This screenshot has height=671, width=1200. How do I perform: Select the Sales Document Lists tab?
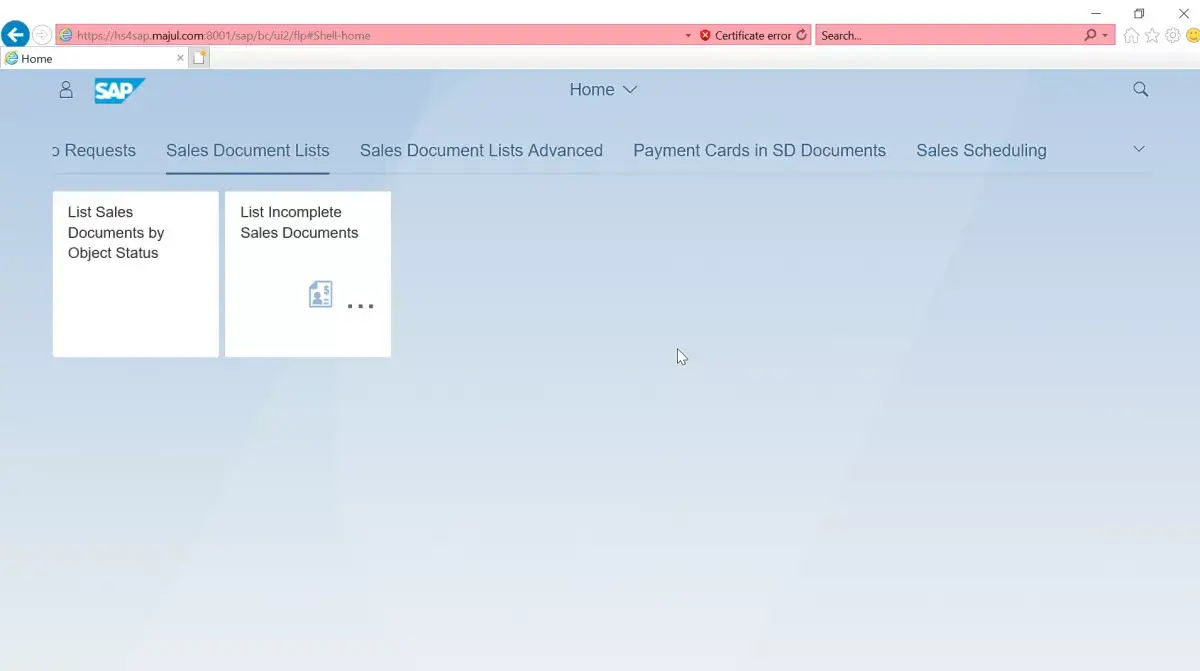coord(248,151)
